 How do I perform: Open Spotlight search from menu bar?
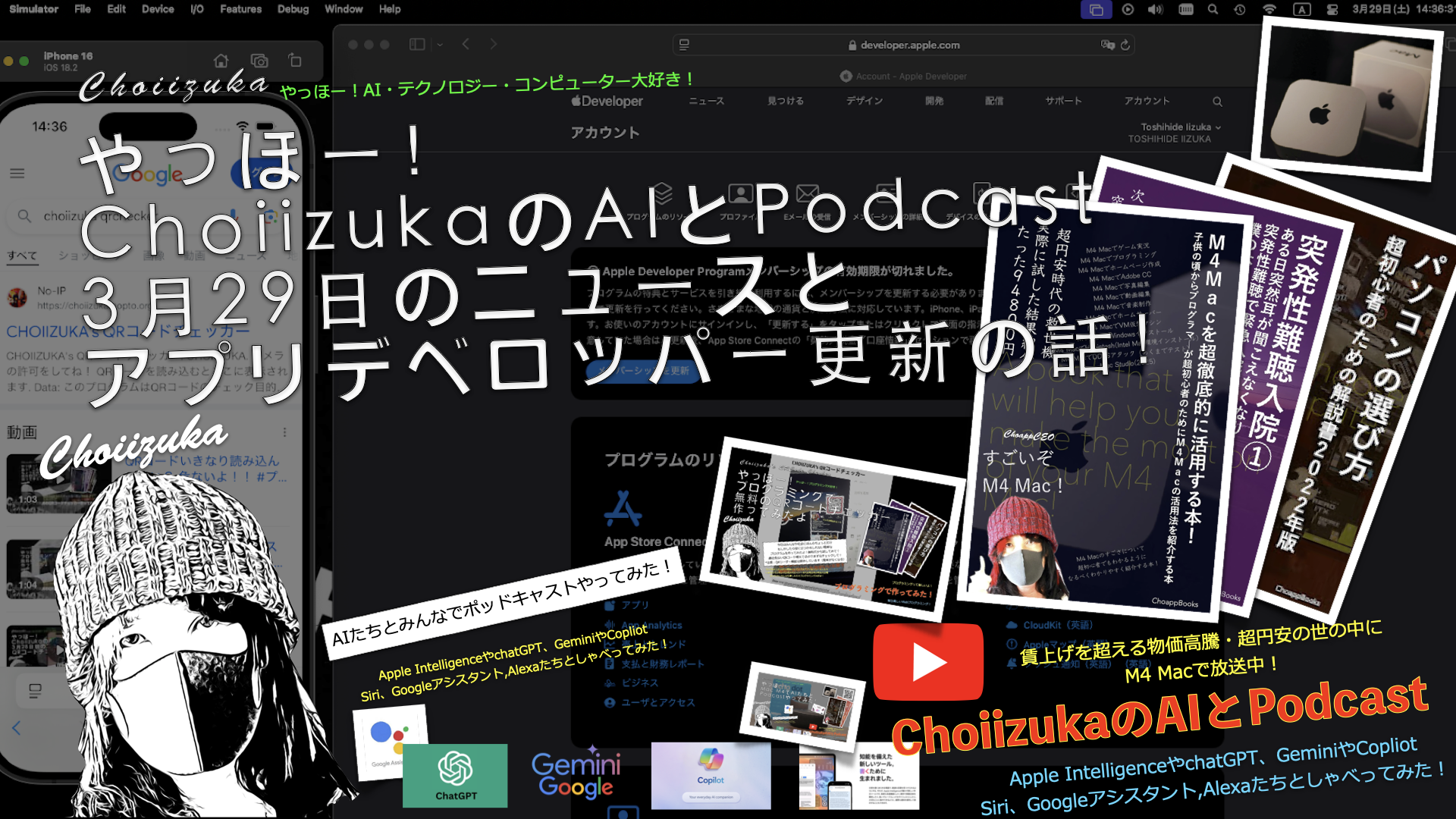[1213, 9]
